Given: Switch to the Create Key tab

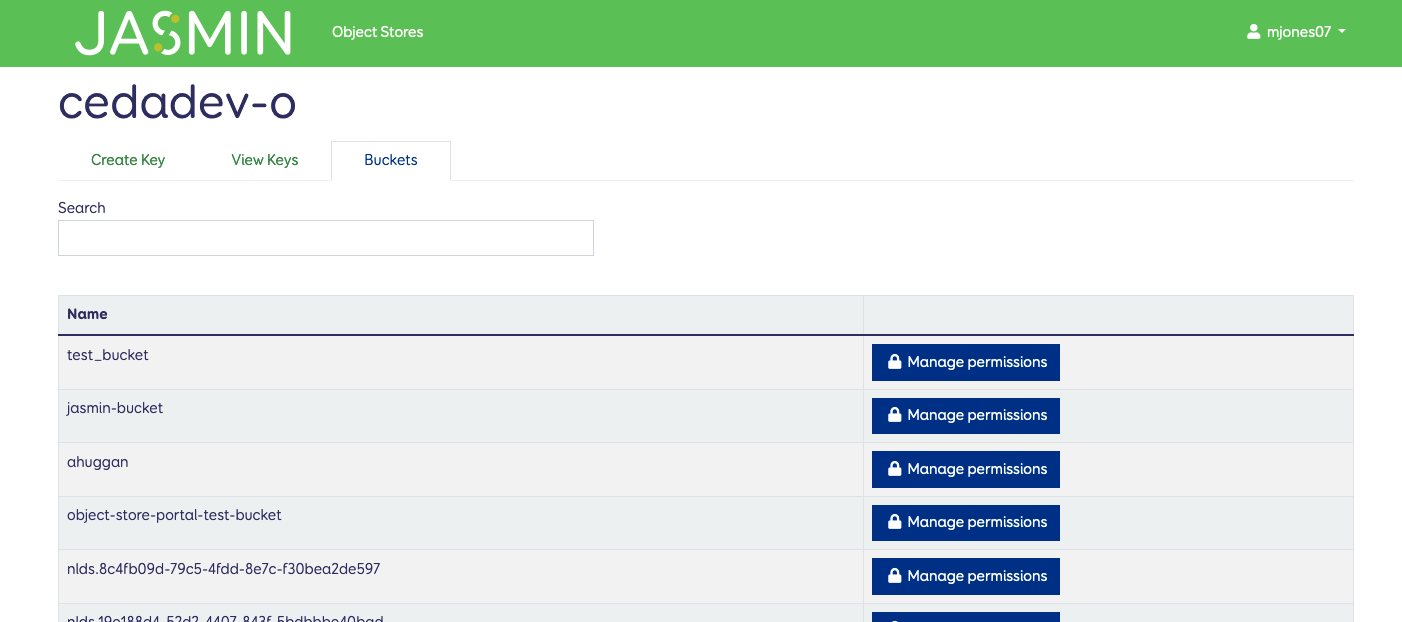Looking at the screenshot, I should pyautogui.click(x=128, y=160).
